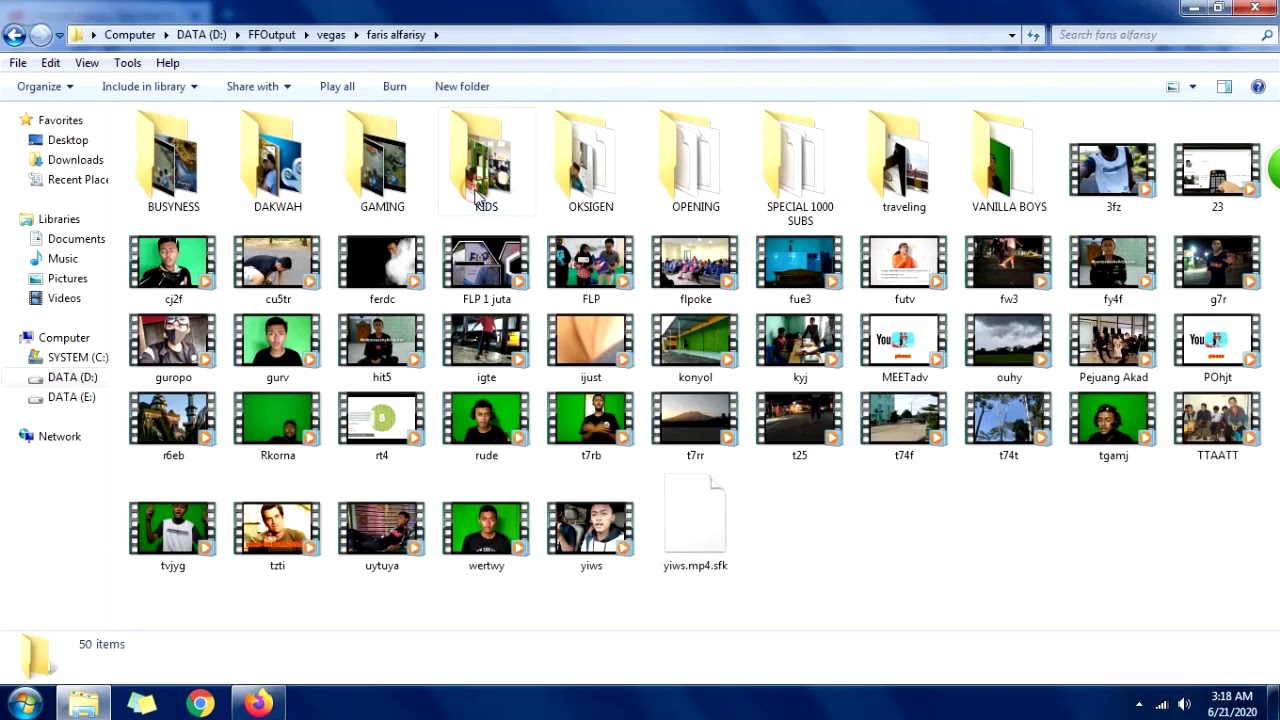Click the Burn button
The width and height of the screenshot is (1280, 720).
394,87
